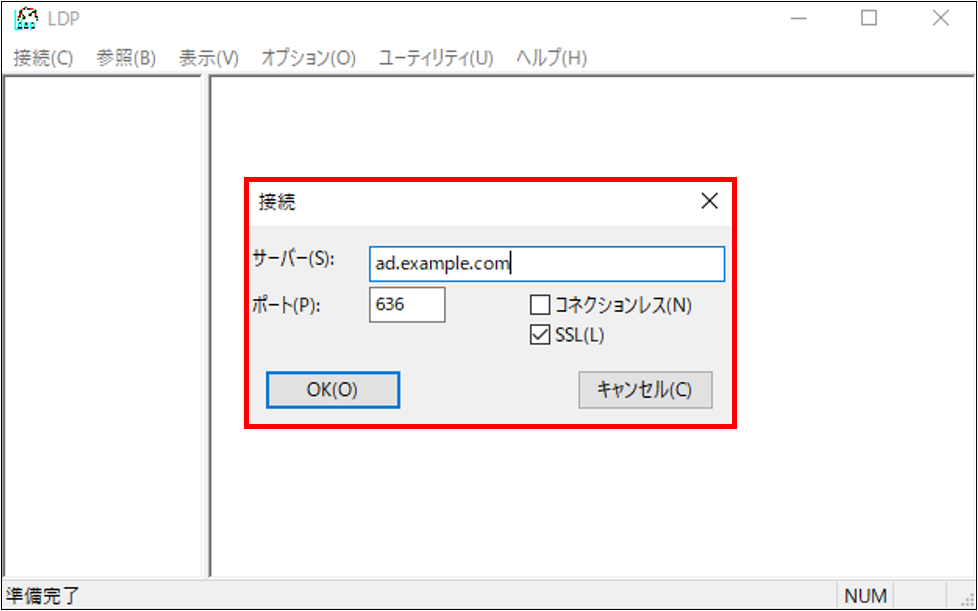Close the 接続 dialog with its X
The image size is (978, 611).
(709, 200)
